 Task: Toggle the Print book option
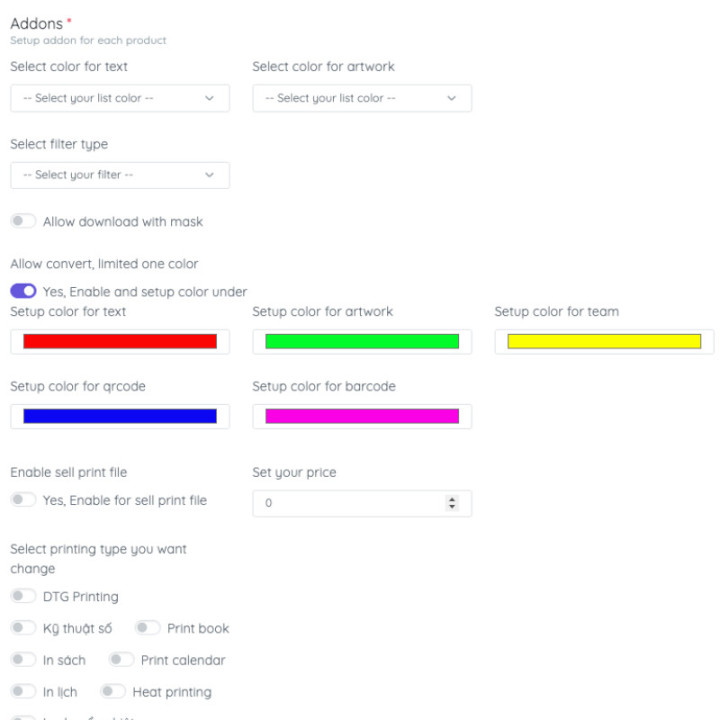148,628
